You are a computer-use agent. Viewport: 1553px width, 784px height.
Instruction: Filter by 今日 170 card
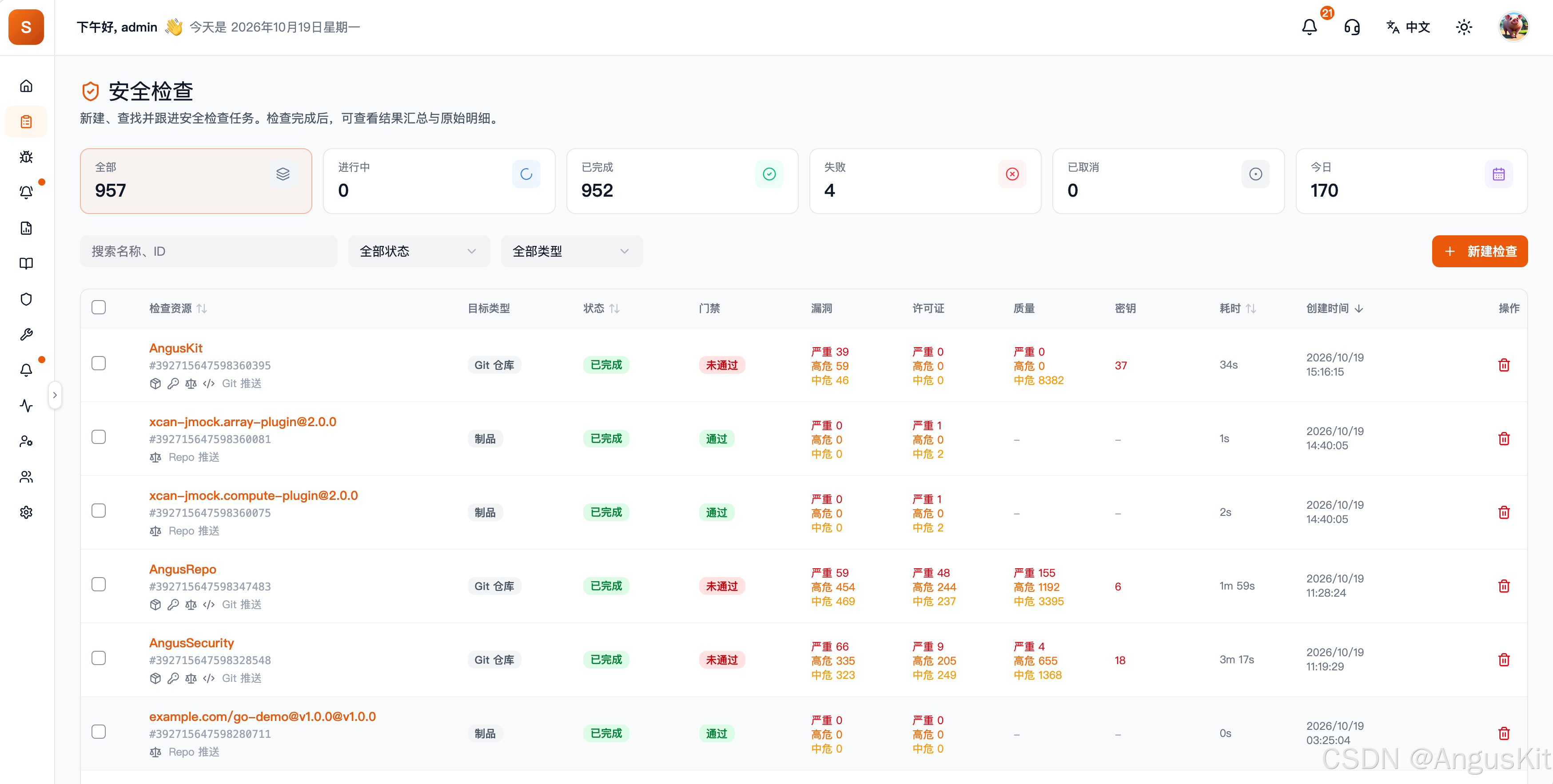click(x=1411, y=181)
